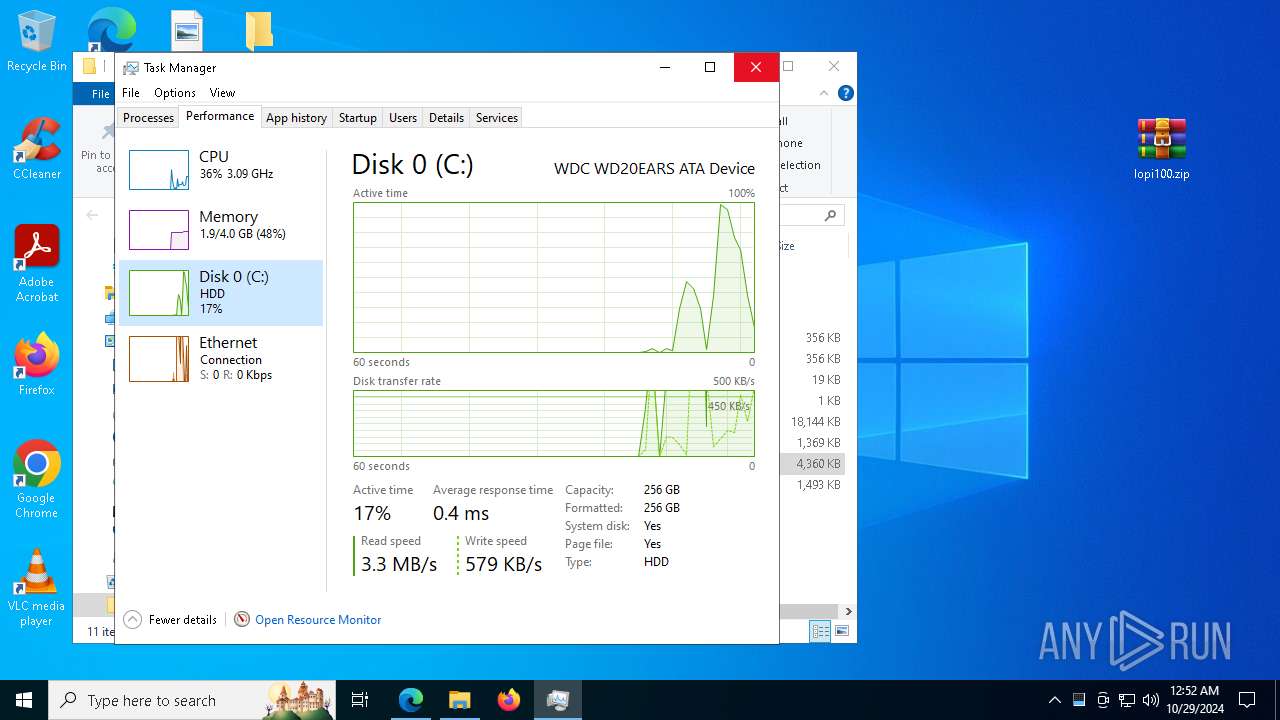Click the File Explorer back arrow
Image resolution: width=1280 pixels, height=720 pixels.
tap(92, 215)
